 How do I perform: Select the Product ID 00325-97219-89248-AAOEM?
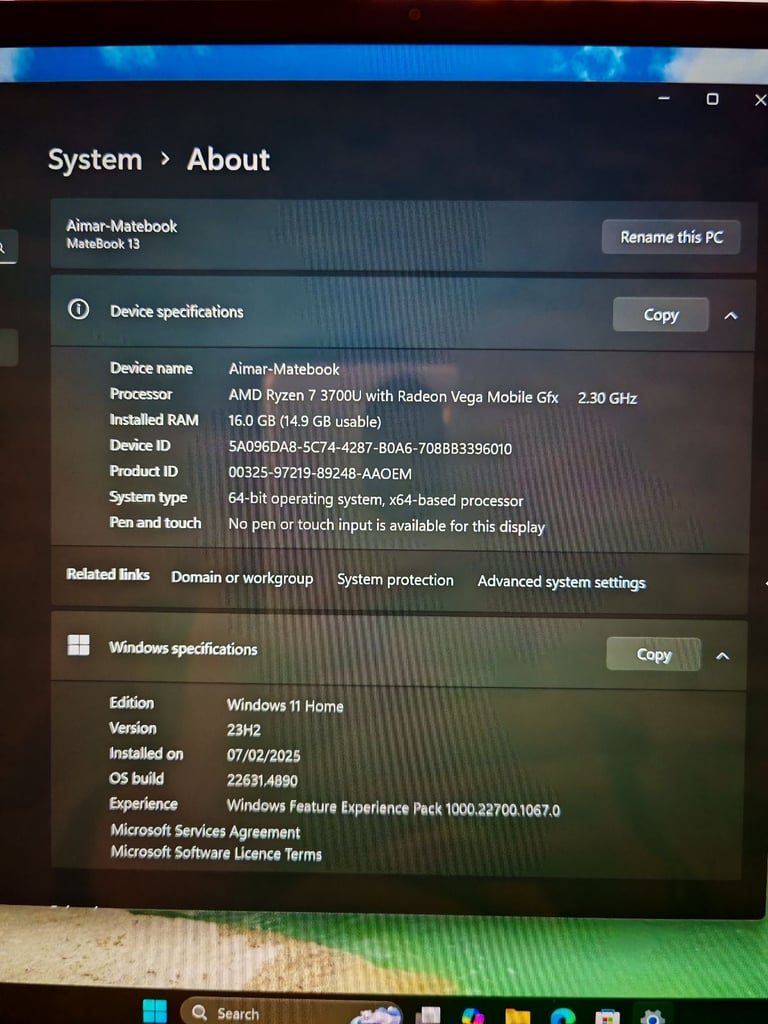click(320, 473)
